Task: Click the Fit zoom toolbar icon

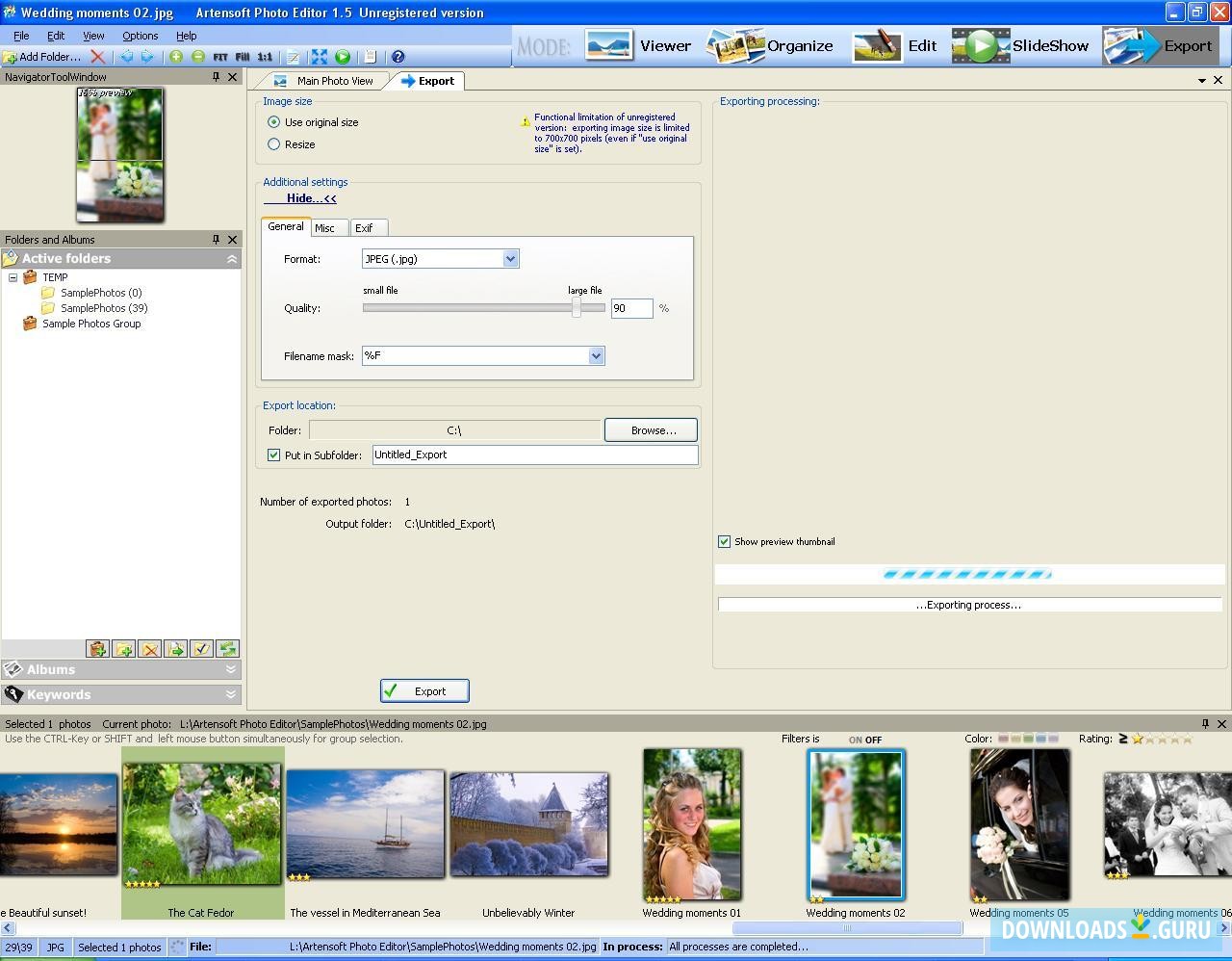Action: pyautogui.click(x=220, y=57)
